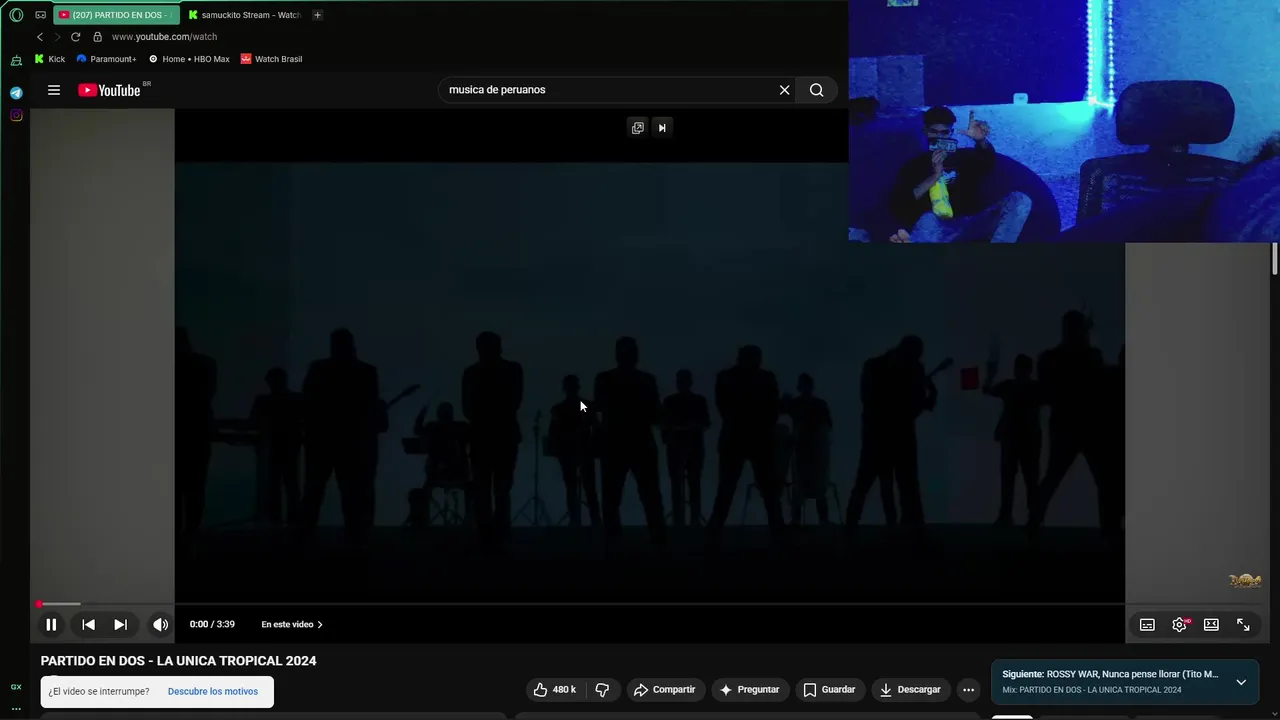
Task: Click the browser forward arrow
Action: 57,37
